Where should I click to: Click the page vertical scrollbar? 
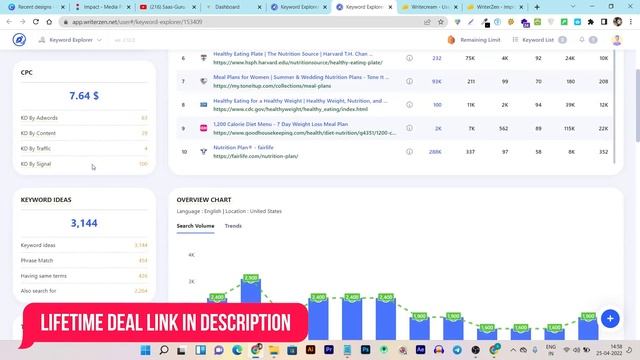(637, 106)
